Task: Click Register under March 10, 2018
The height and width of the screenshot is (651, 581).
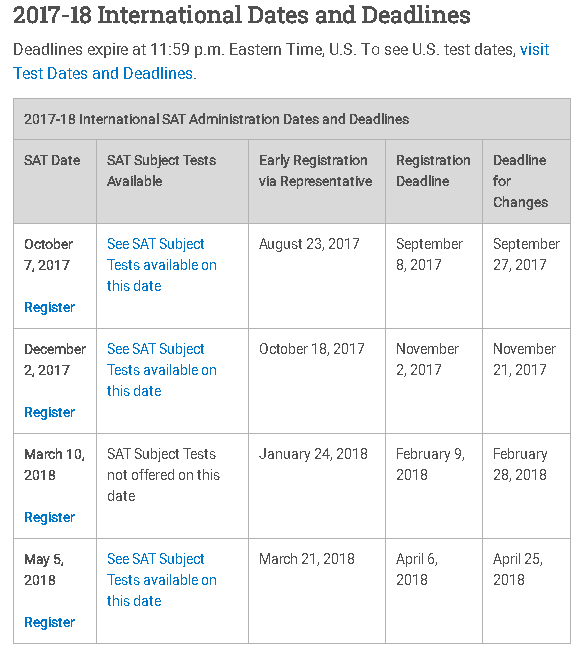Action: point(49,517)
